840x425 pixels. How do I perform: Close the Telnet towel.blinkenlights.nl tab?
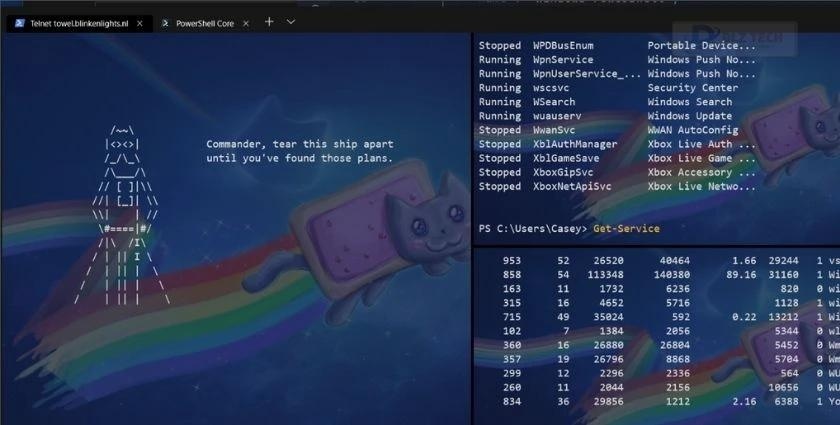tap(139, 23)
